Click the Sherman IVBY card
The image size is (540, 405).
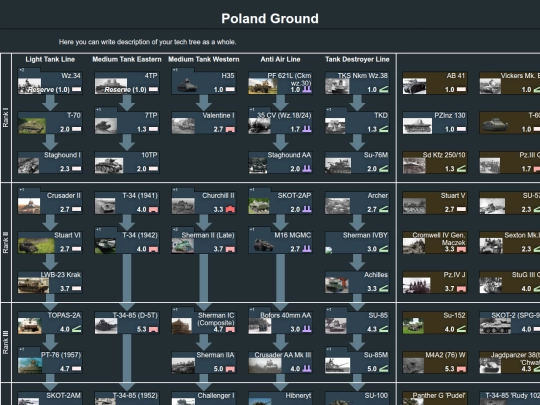pyautogui.click(x=357, y=242)
